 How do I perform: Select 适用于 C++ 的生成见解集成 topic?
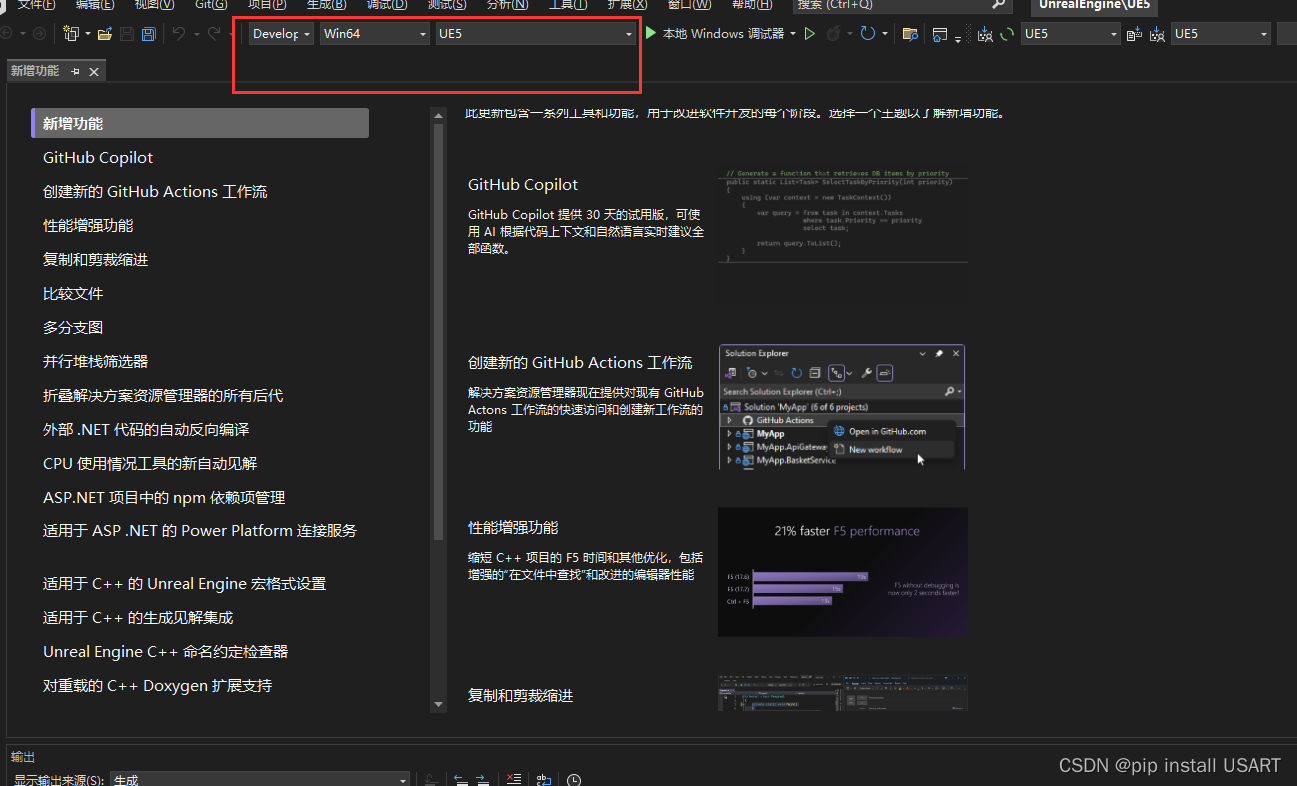pyautogui.click(x=138, y=618)
